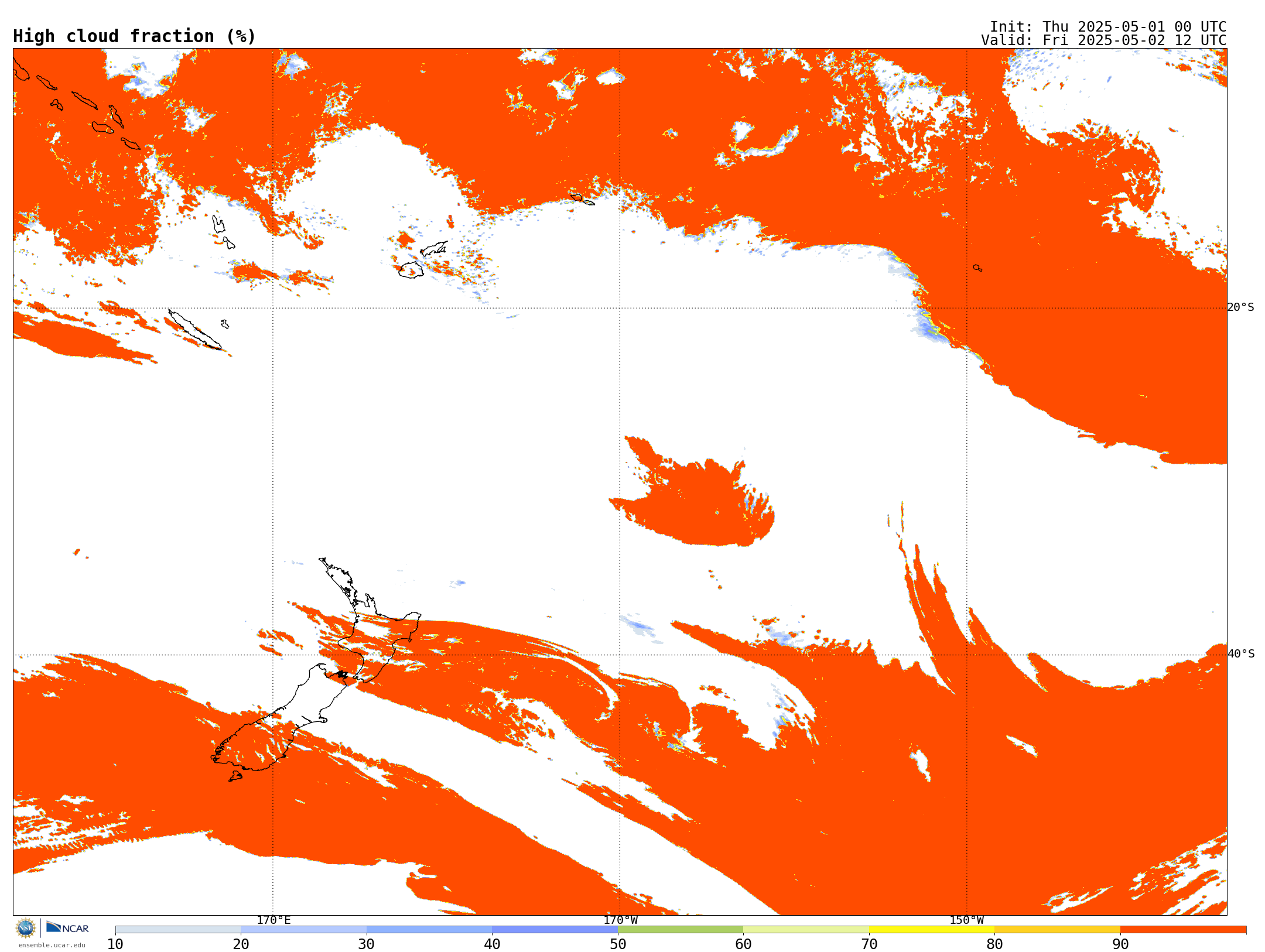Click the 20°S latitude label

(1240, 307)
